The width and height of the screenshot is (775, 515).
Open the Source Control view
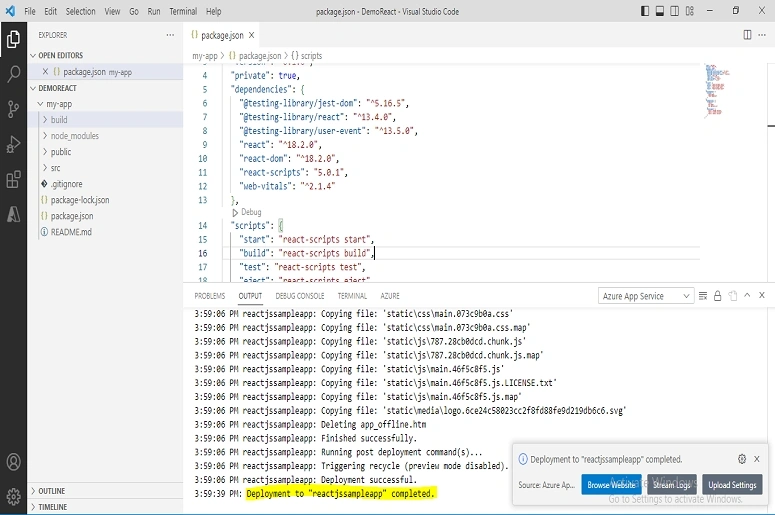click(13, 109)
